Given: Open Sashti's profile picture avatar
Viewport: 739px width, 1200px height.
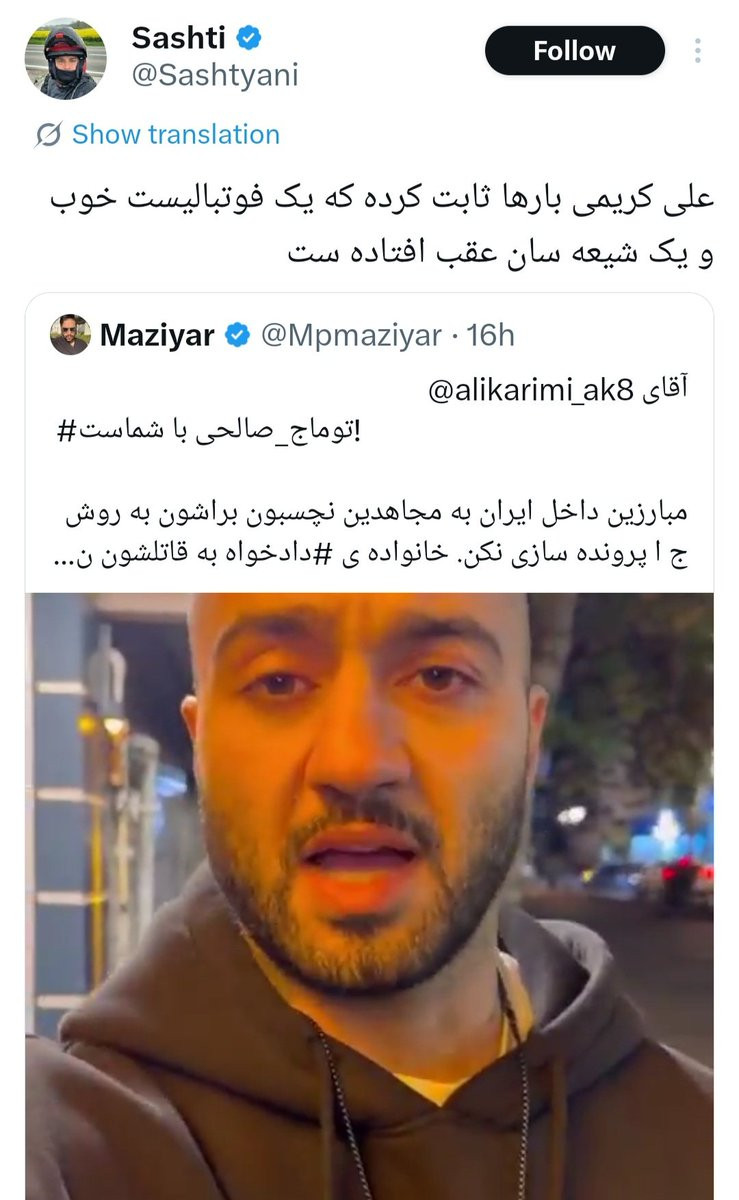Looking at the screenshot, I should coord(66,59).
